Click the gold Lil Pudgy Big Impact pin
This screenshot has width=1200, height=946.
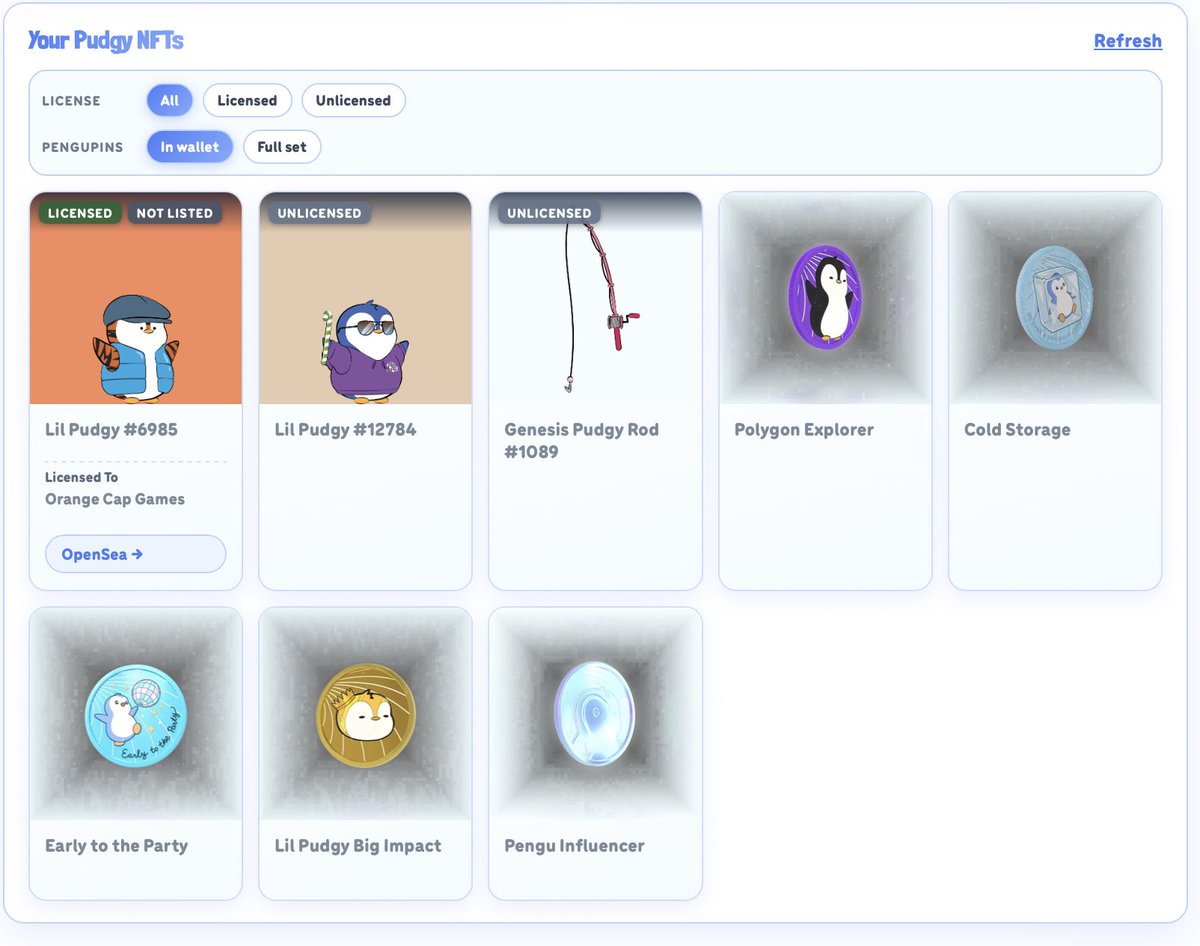[366, 715]
